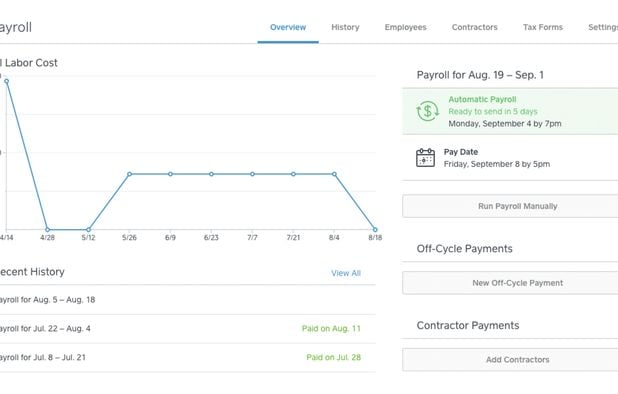Click the Pay Date calendar icon
The height and width of the screenshot is (394, 618).
[x=425, y=158]
